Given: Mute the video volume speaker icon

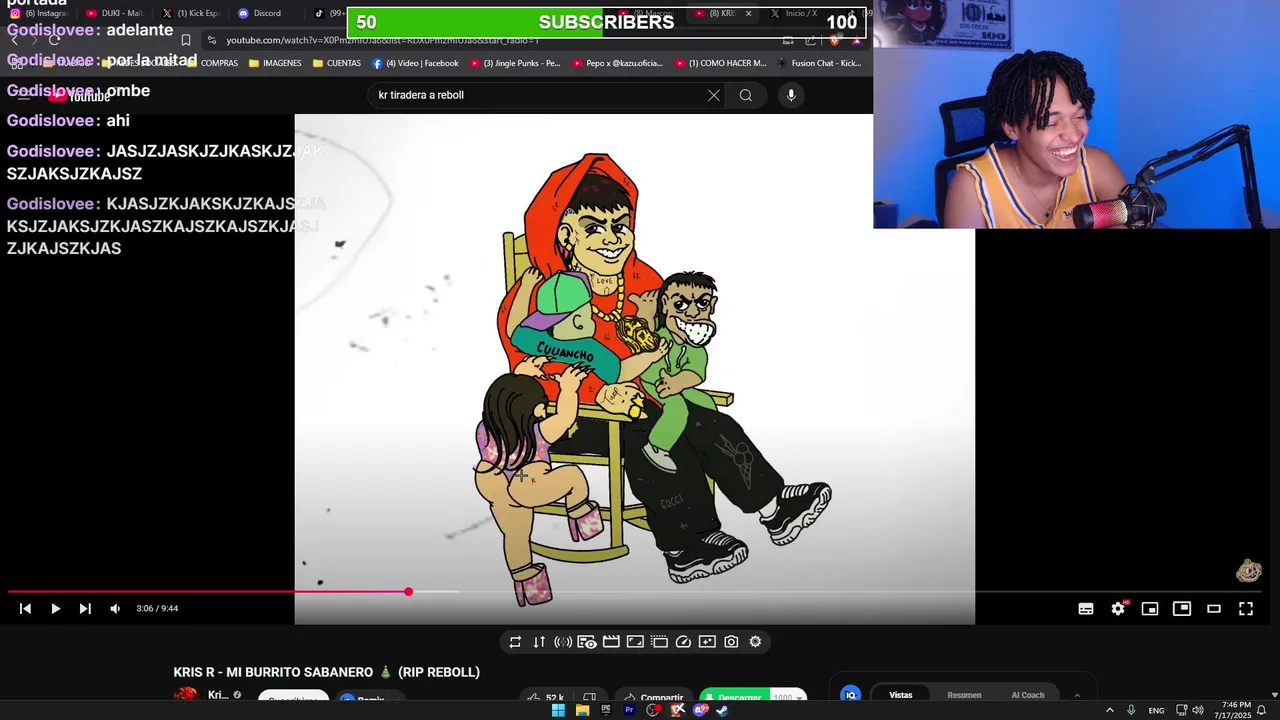Looking at the screenshot, I should coord(115,608).
